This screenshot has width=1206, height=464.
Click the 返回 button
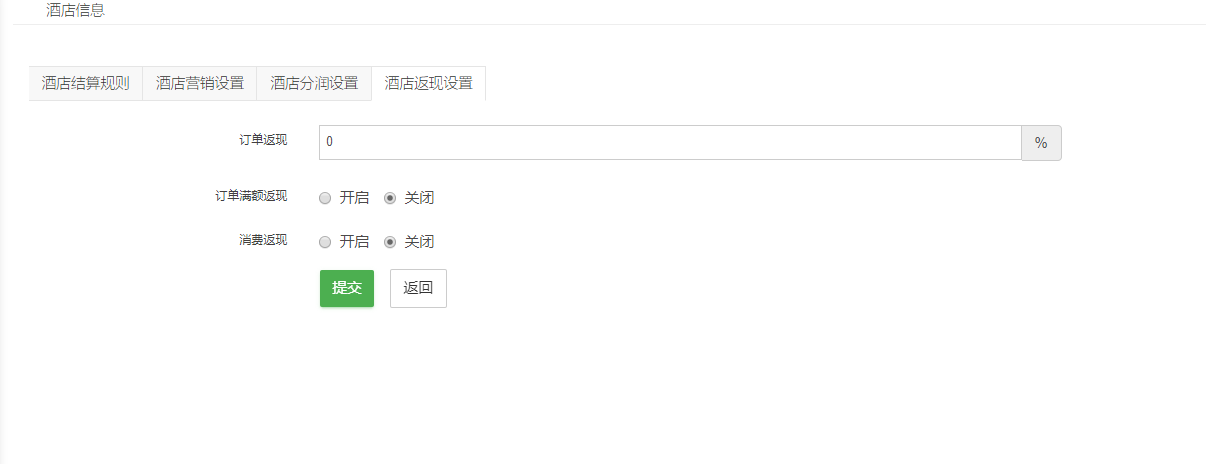point(418,288)
